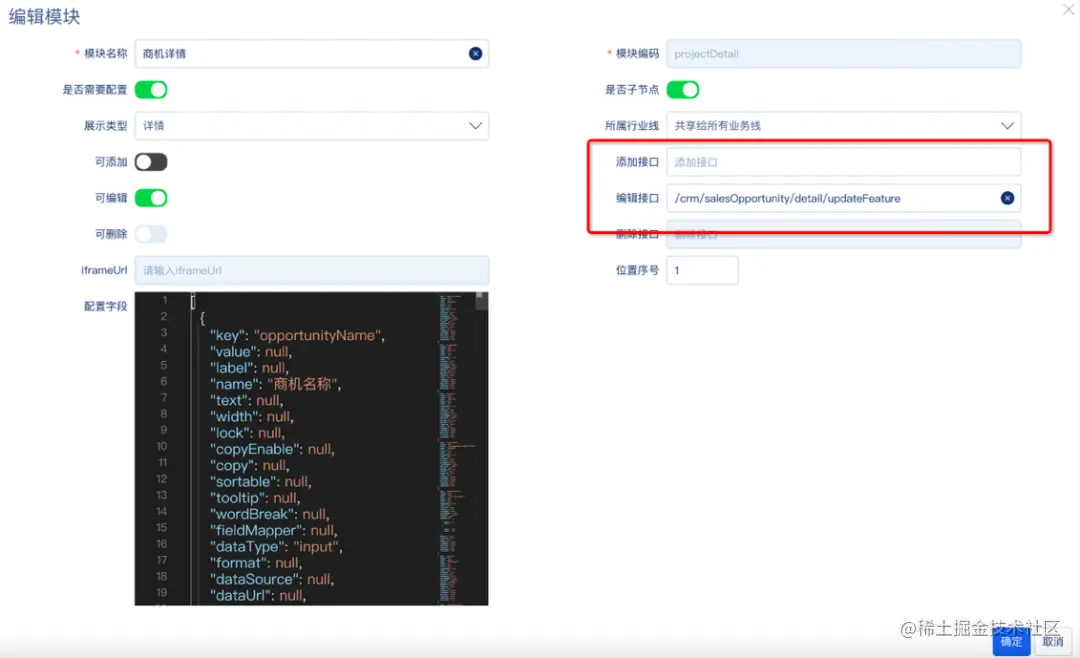Click the 取消 cancel button

(x=1052, y=641)
